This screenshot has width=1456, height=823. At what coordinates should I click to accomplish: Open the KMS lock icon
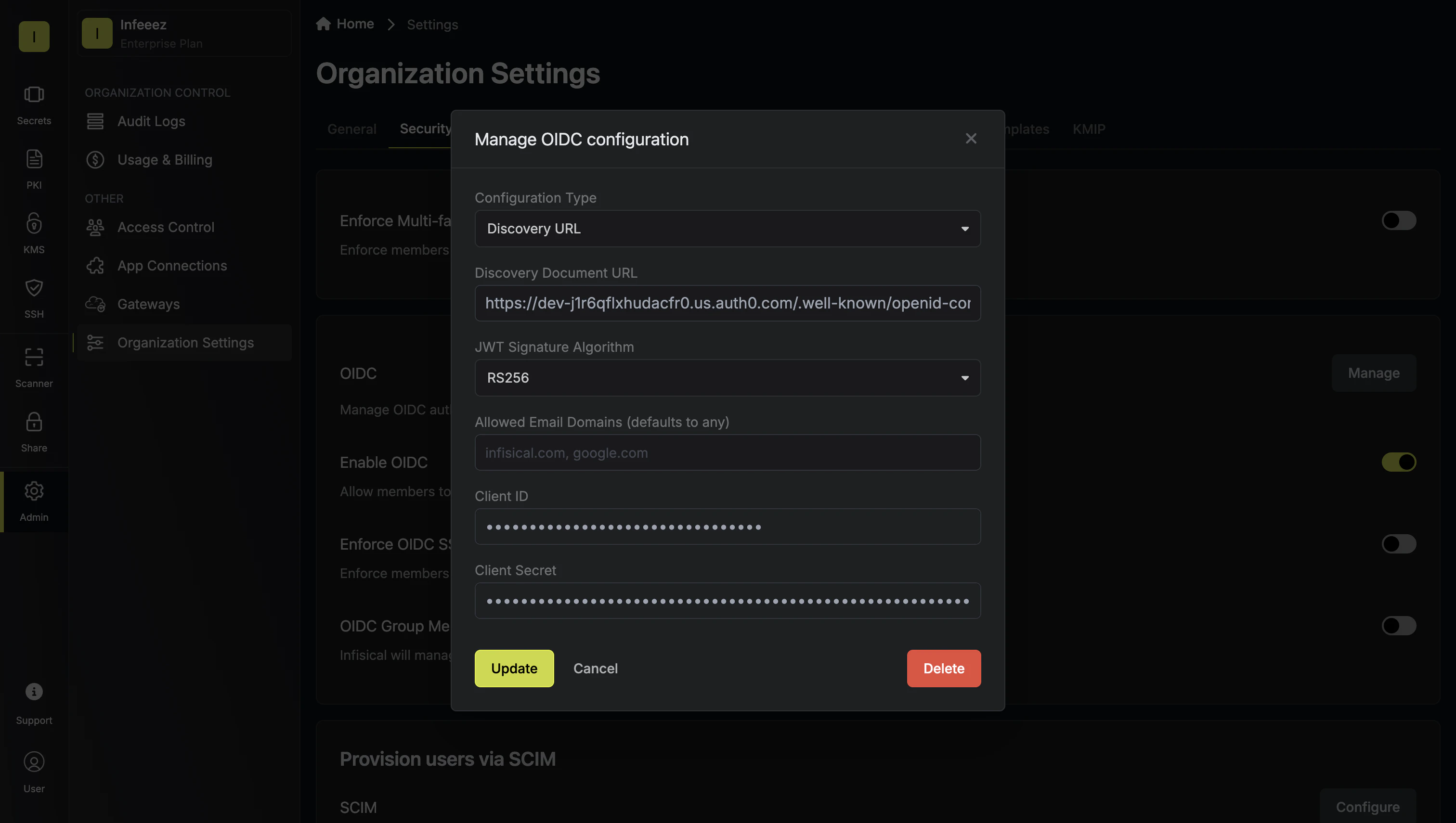[x=34, y=223]
